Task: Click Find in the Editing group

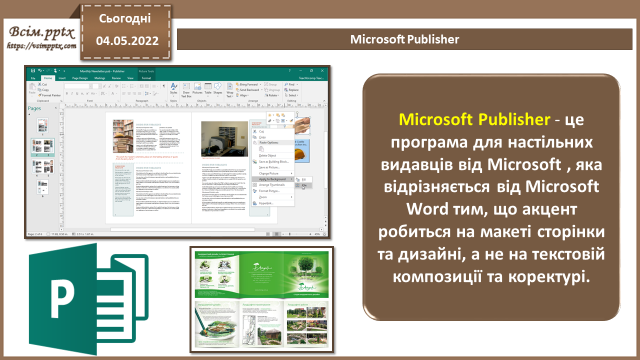Action: tap(290, 84)
